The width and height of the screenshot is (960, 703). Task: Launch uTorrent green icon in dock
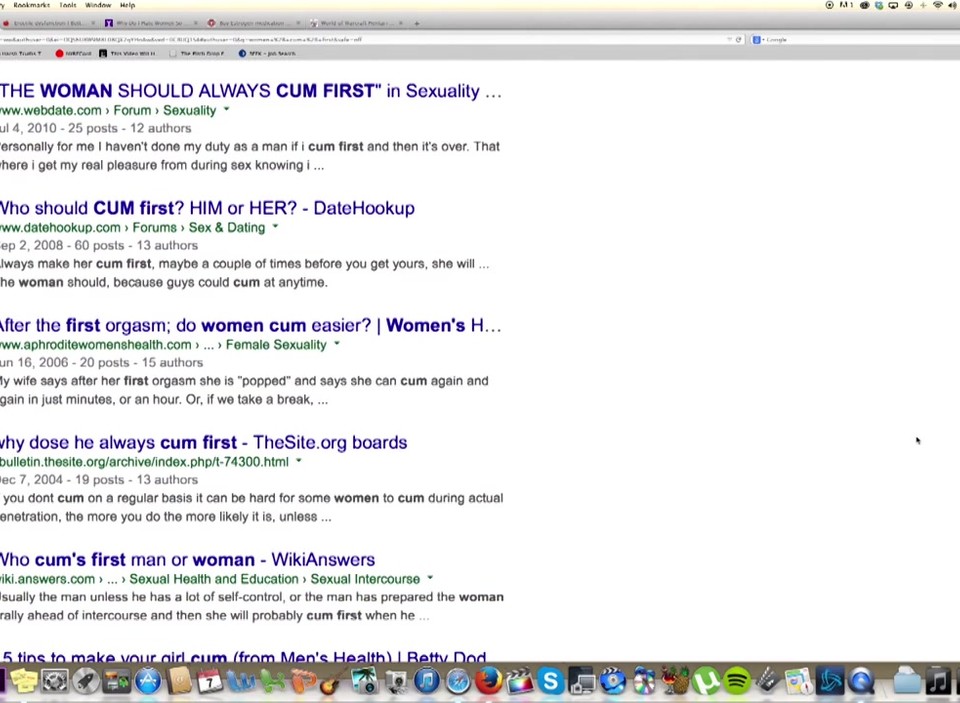(706, 680)
